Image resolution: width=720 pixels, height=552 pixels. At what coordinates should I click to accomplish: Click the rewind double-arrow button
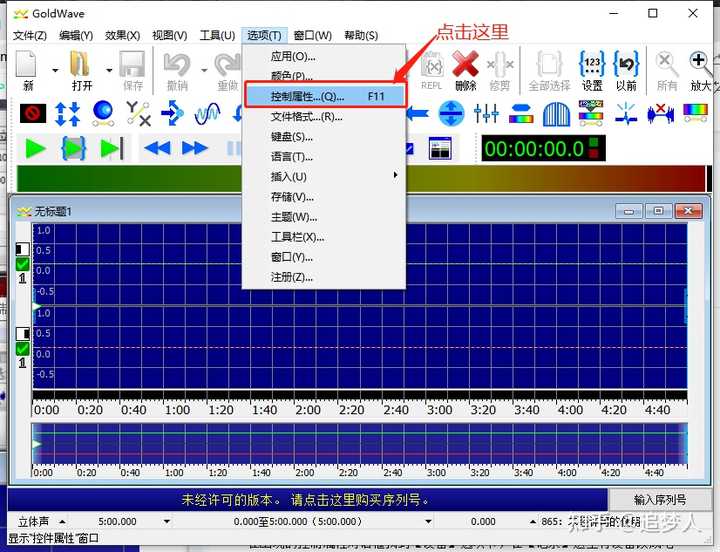(x=158, y=148)
